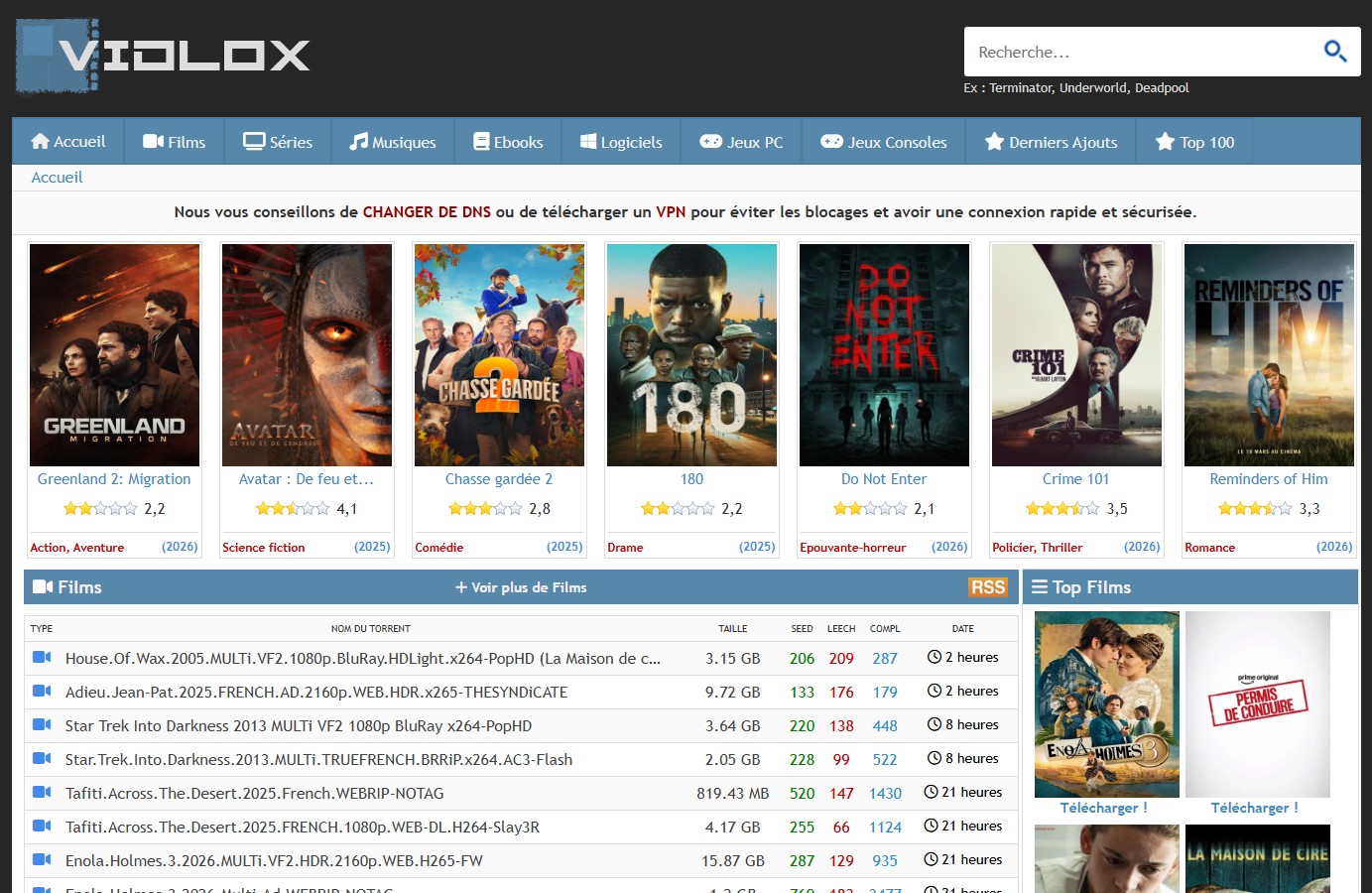Open Adieu.Jean-Pat.2025 2160p torrent link
Viewport: 1372px width, 893px height.
coord(316,693)
